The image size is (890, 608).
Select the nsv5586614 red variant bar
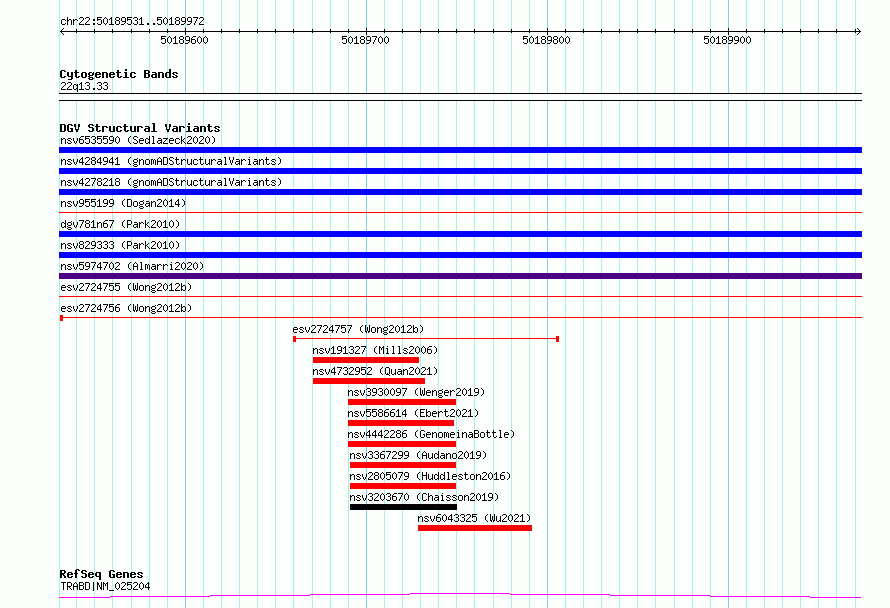(x=401, y=423)
